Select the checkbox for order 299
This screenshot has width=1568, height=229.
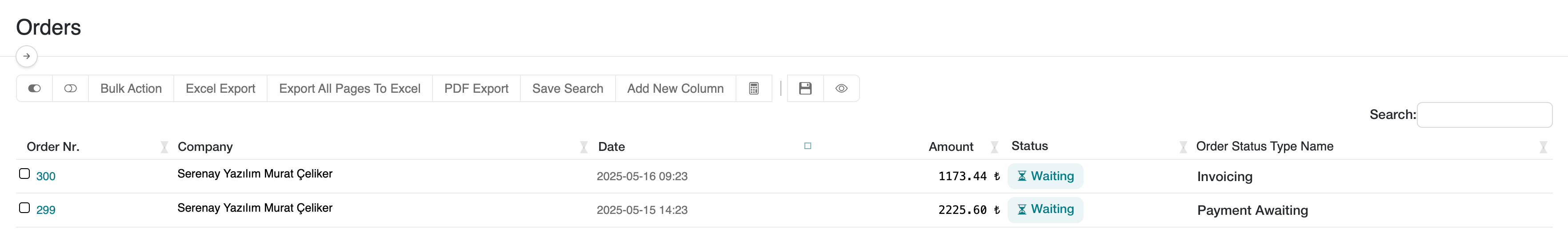pos(24,208)
